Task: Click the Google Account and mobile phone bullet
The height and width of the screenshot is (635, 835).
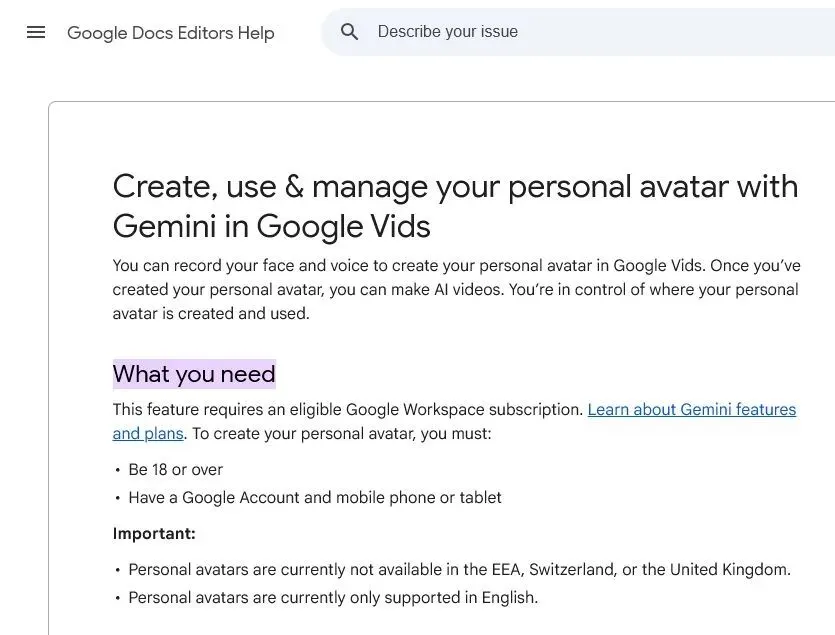Action: click(315, 498)
